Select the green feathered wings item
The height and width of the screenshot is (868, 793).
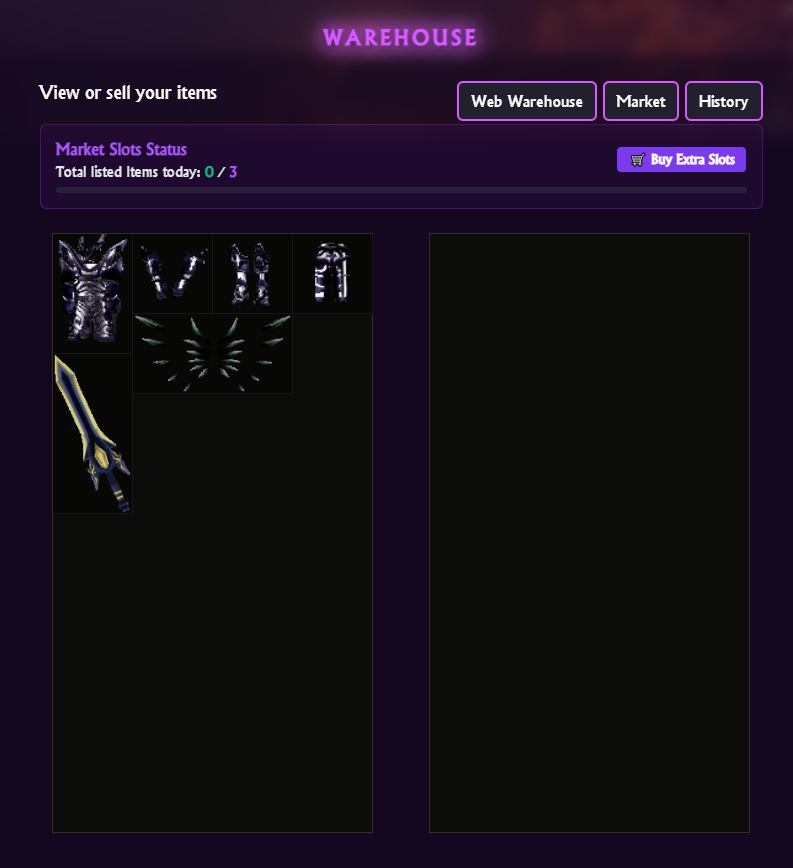tap(212, 354)
